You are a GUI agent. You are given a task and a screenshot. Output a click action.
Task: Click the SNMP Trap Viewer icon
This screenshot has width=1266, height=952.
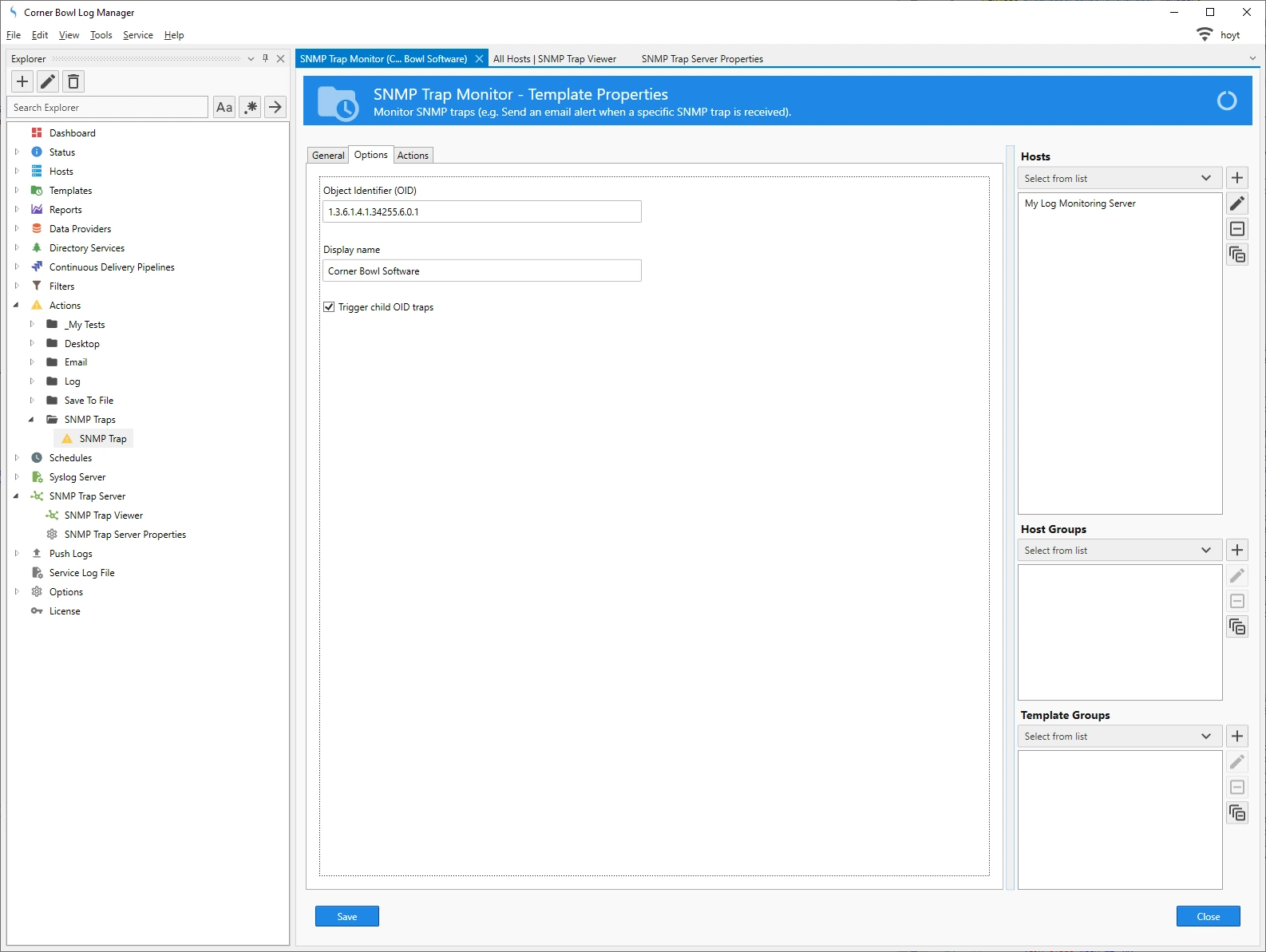[52, 515]
